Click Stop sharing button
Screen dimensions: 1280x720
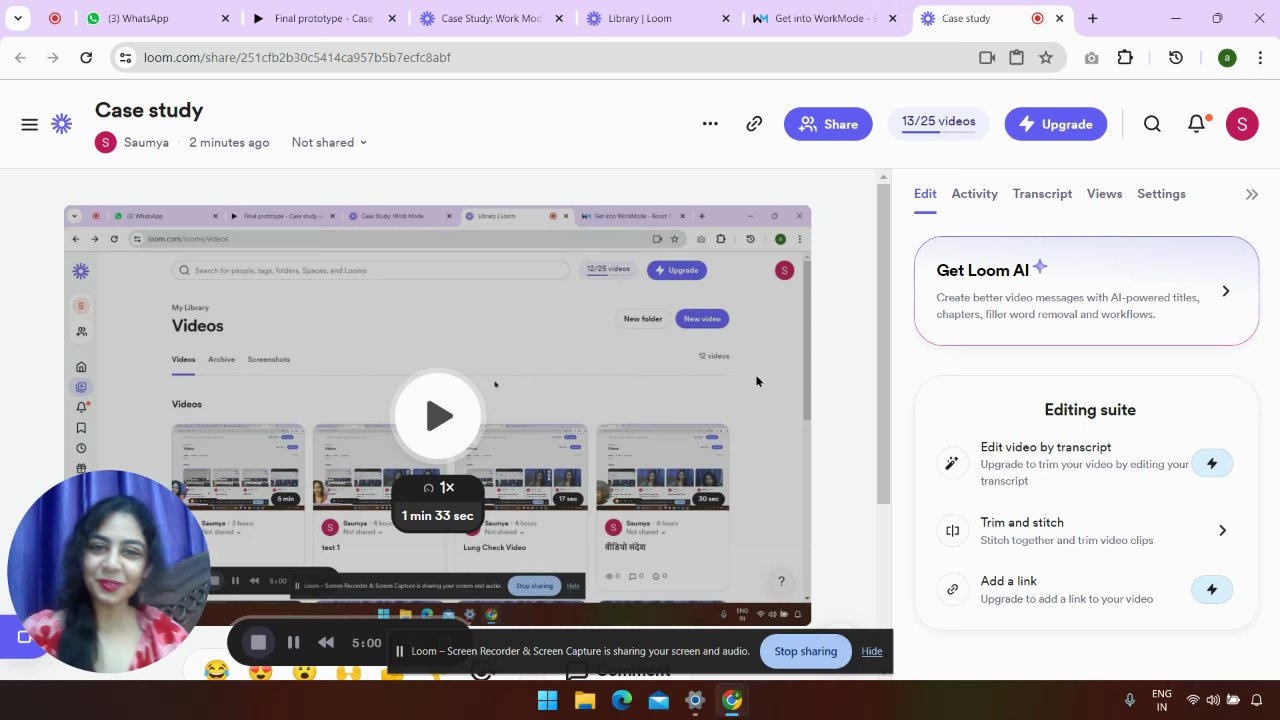(x=805, y=651)
